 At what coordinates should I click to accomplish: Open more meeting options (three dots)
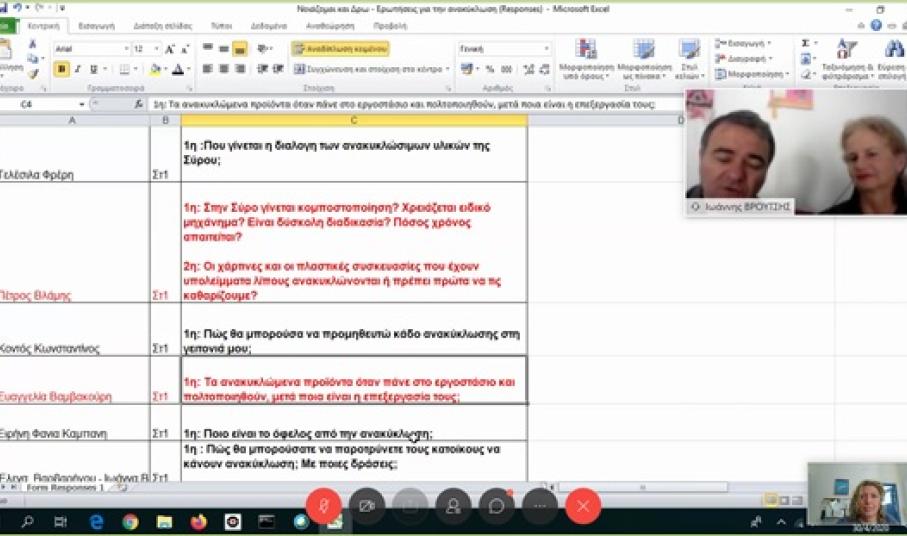tap(540, 506)
